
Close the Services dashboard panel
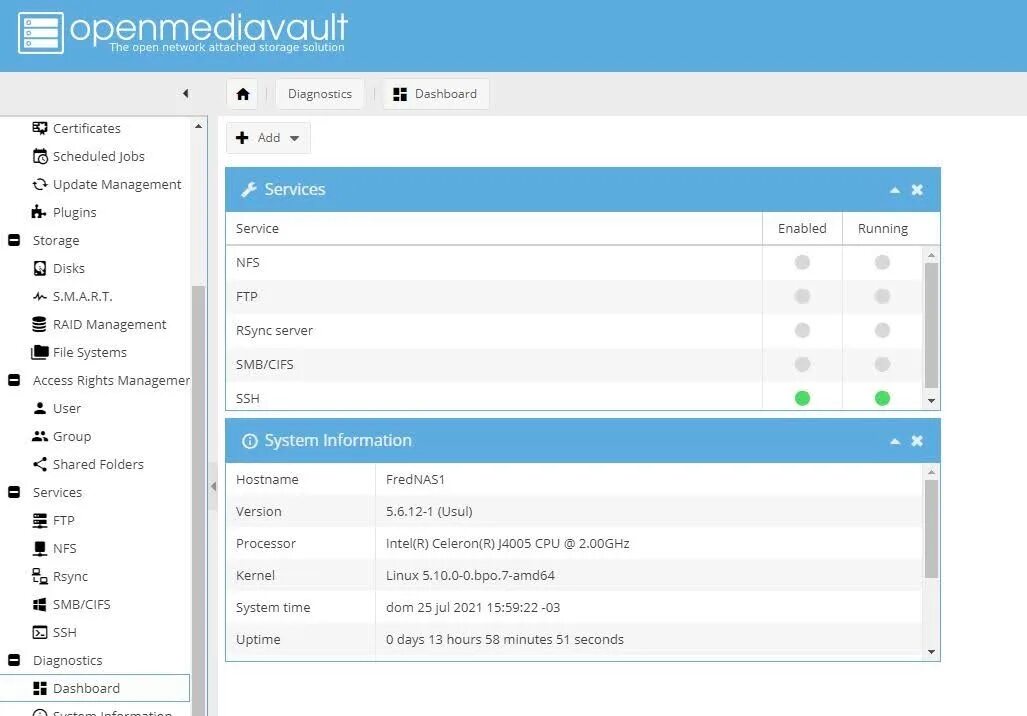[917, 189]
